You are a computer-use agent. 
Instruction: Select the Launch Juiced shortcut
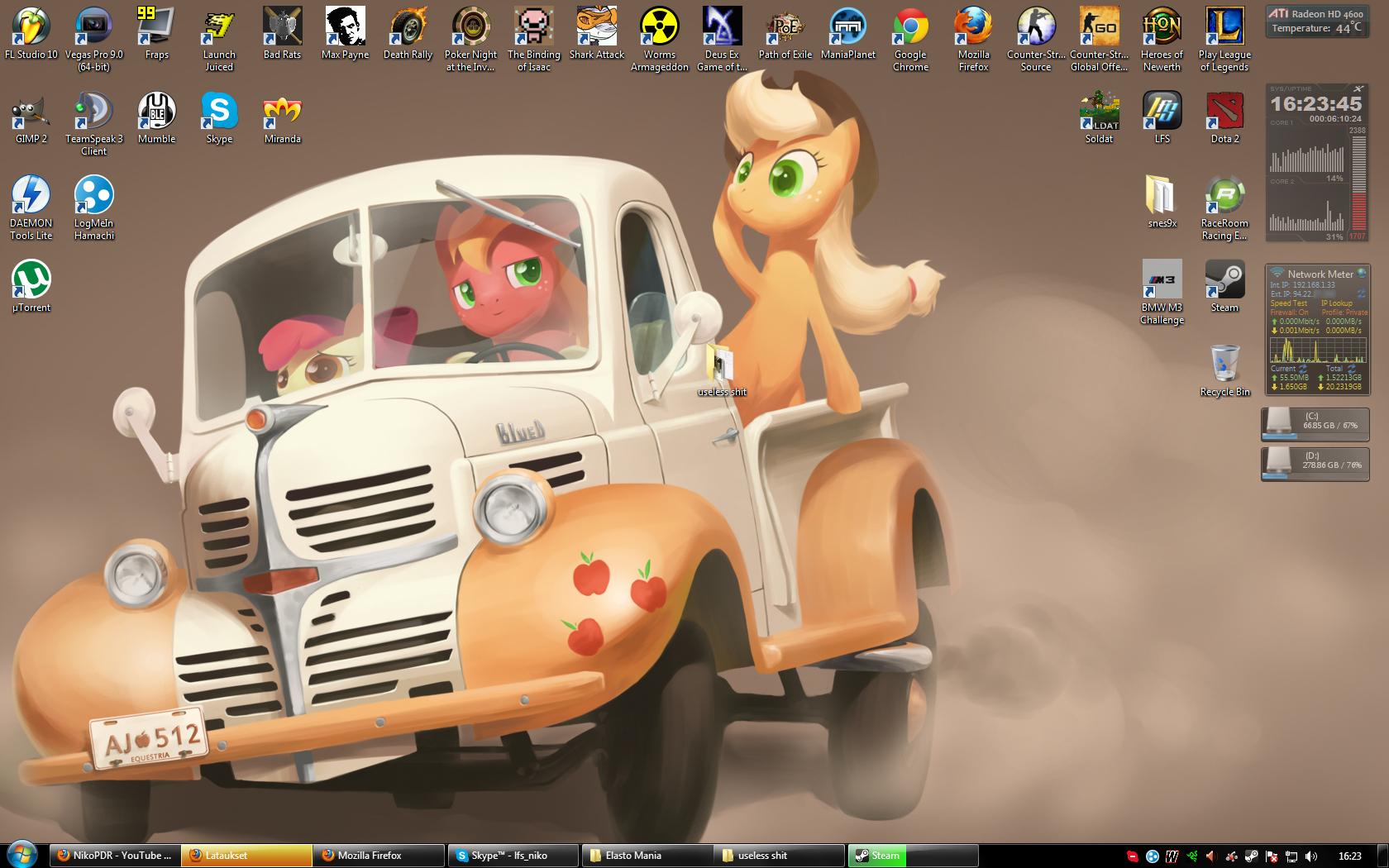point(219,39)
